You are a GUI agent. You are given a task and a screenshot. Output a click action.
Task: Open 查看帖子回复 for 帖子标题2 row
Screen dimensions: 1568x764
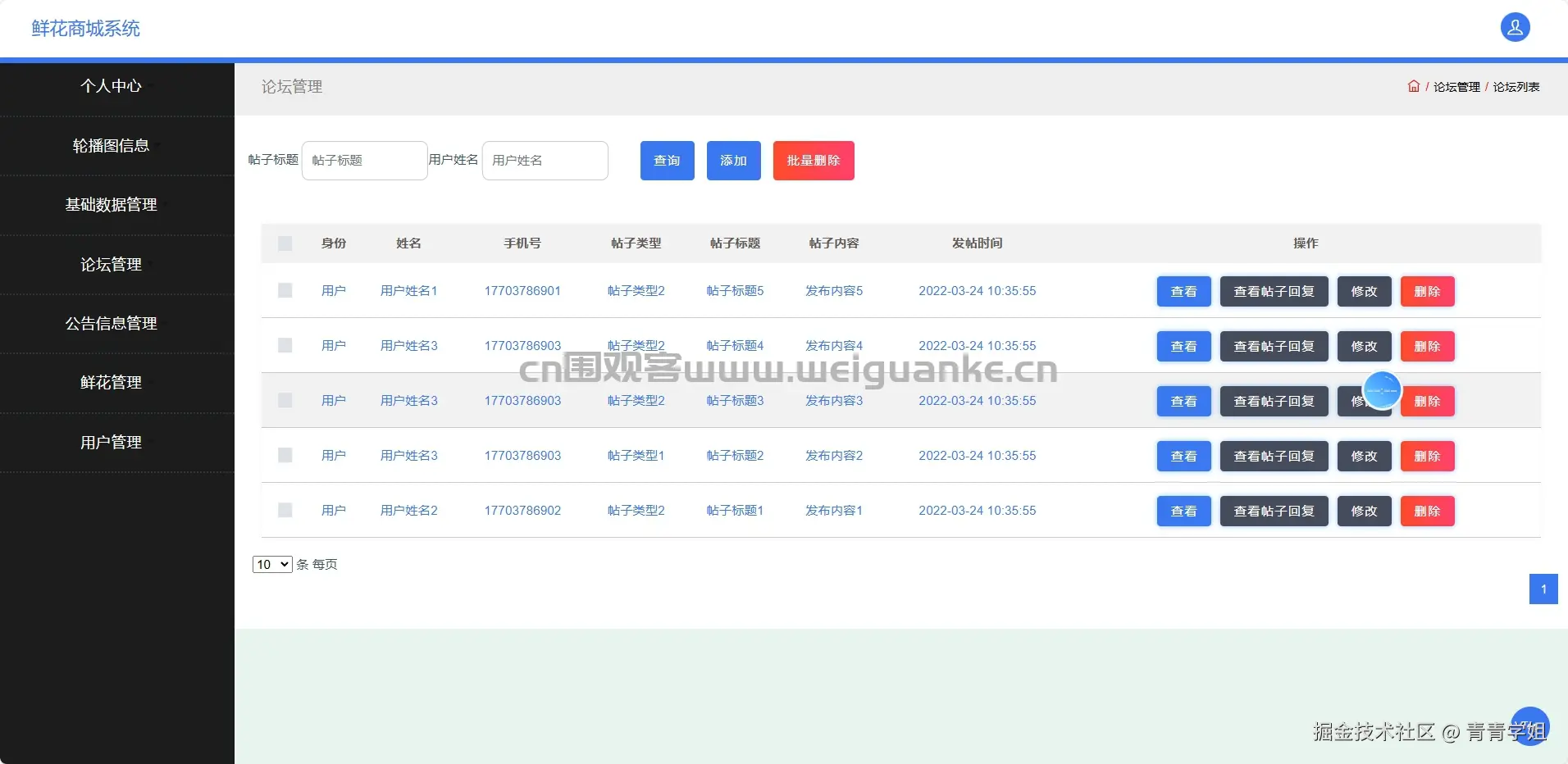tap(1274, 456)
